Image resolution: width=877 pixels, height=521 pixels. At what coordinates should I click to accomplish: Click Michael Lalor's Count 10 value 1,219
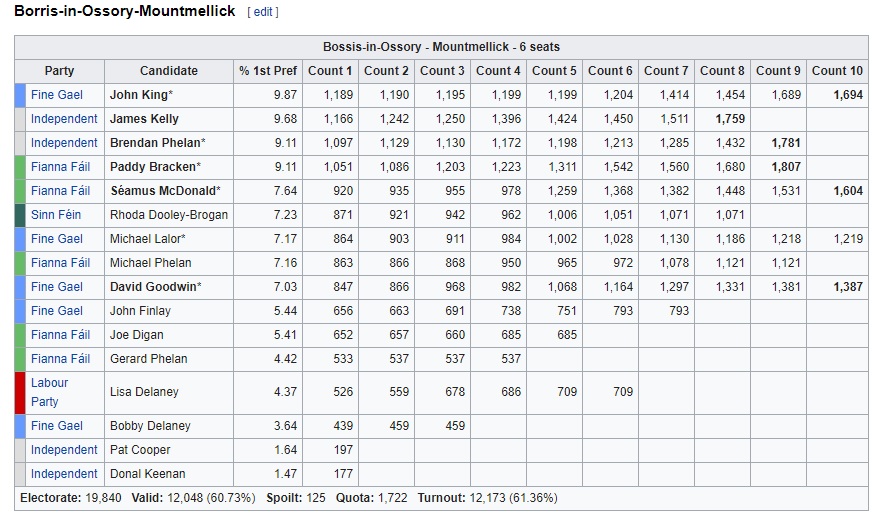848,239
